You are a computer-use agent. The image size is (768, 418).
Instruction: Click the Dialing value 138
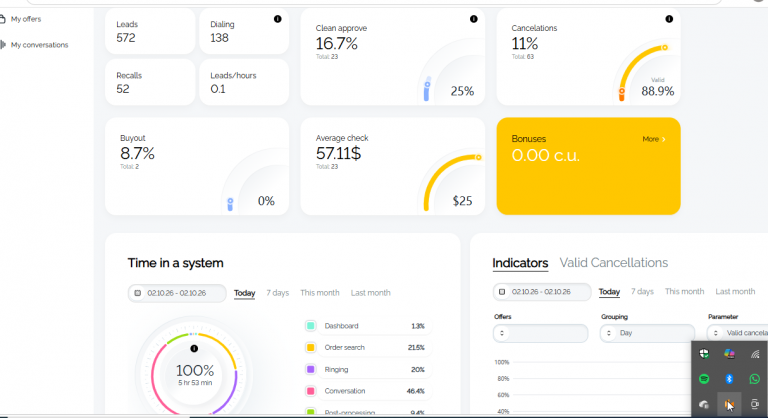coord(219,38)
